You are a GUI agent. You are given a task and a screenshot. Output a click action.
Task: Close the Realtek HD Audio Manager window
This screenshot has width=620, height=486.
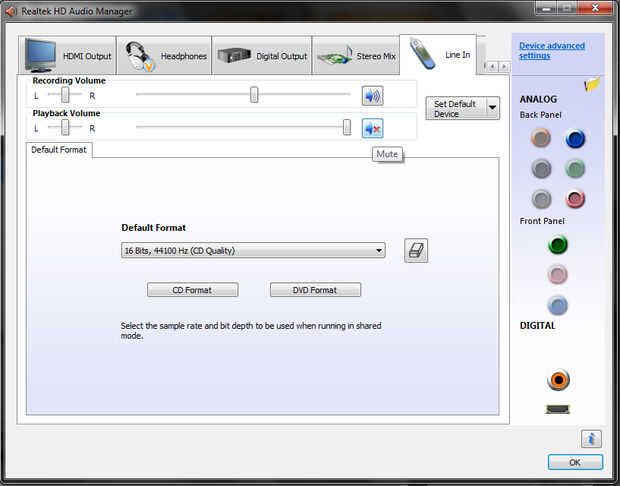click(594, 8)
